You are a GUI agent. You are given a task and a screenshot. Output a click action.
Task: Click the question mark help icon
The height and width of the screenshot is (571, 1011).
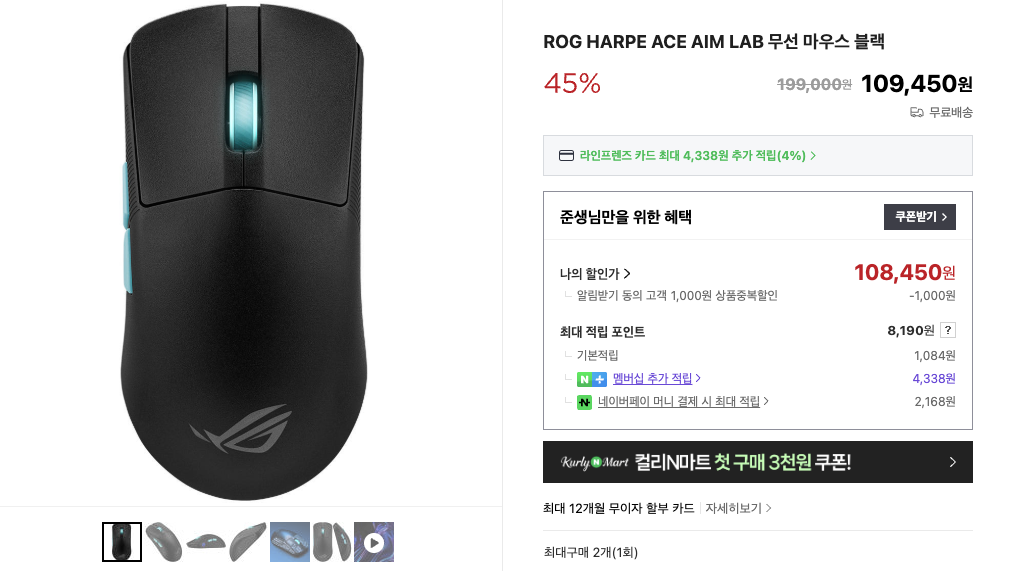tap(947, 331)
